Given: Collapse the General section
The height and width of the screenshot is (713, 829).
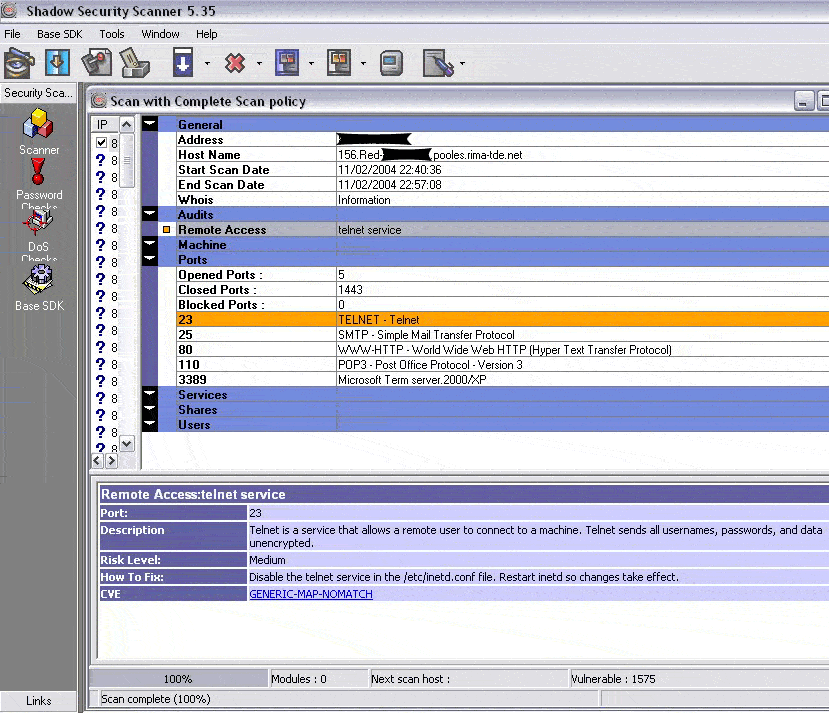Looking at the screenshot, I should [150, 124].
